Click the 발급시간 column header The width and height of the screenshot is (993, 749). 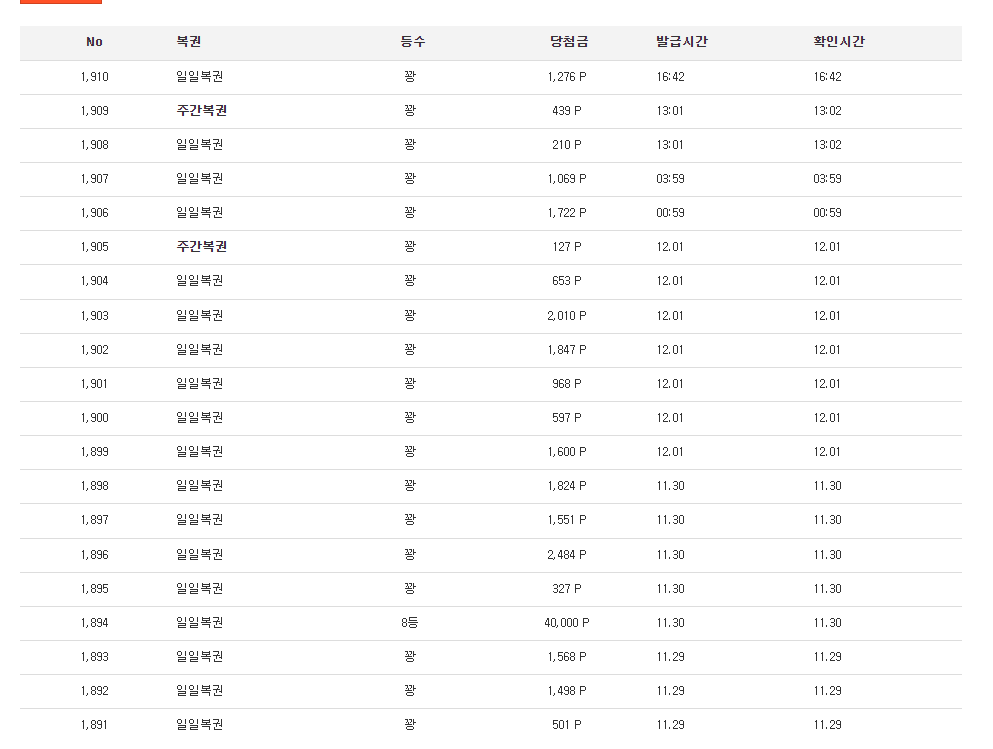coord(682,42)
